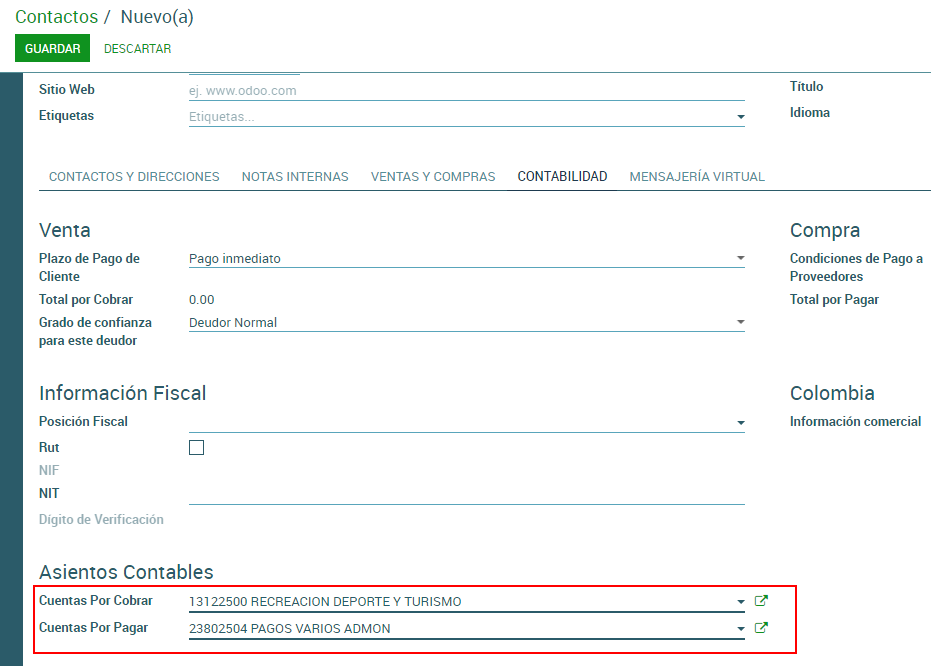931x666 pixels.
Task: Open external link for Cuentas Por Pagar
Action: click(x=761, y=628)
